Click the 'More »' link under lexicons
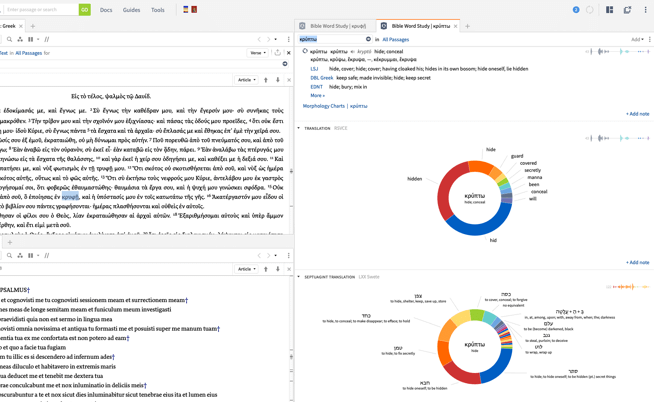Viewport: 654px width, 402px height. point(317,95)
